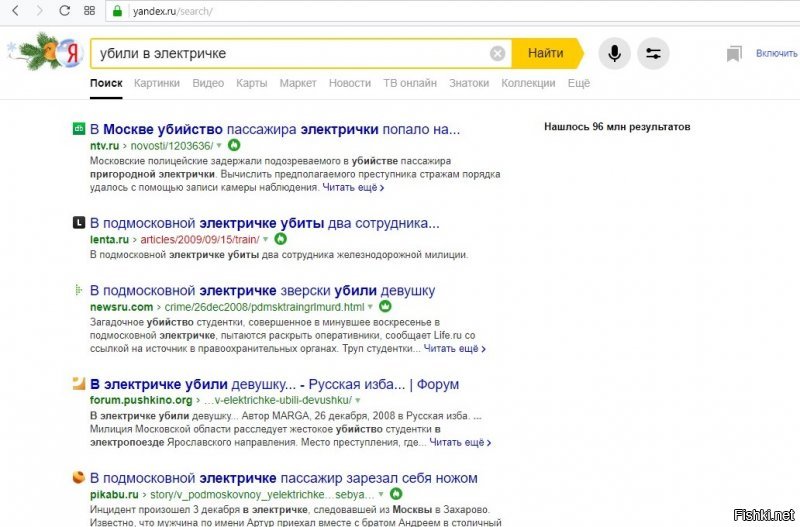Viewport: 800px width, 527px height.
Task: Click the Yandex logo
Action: (x=73, y=53)
